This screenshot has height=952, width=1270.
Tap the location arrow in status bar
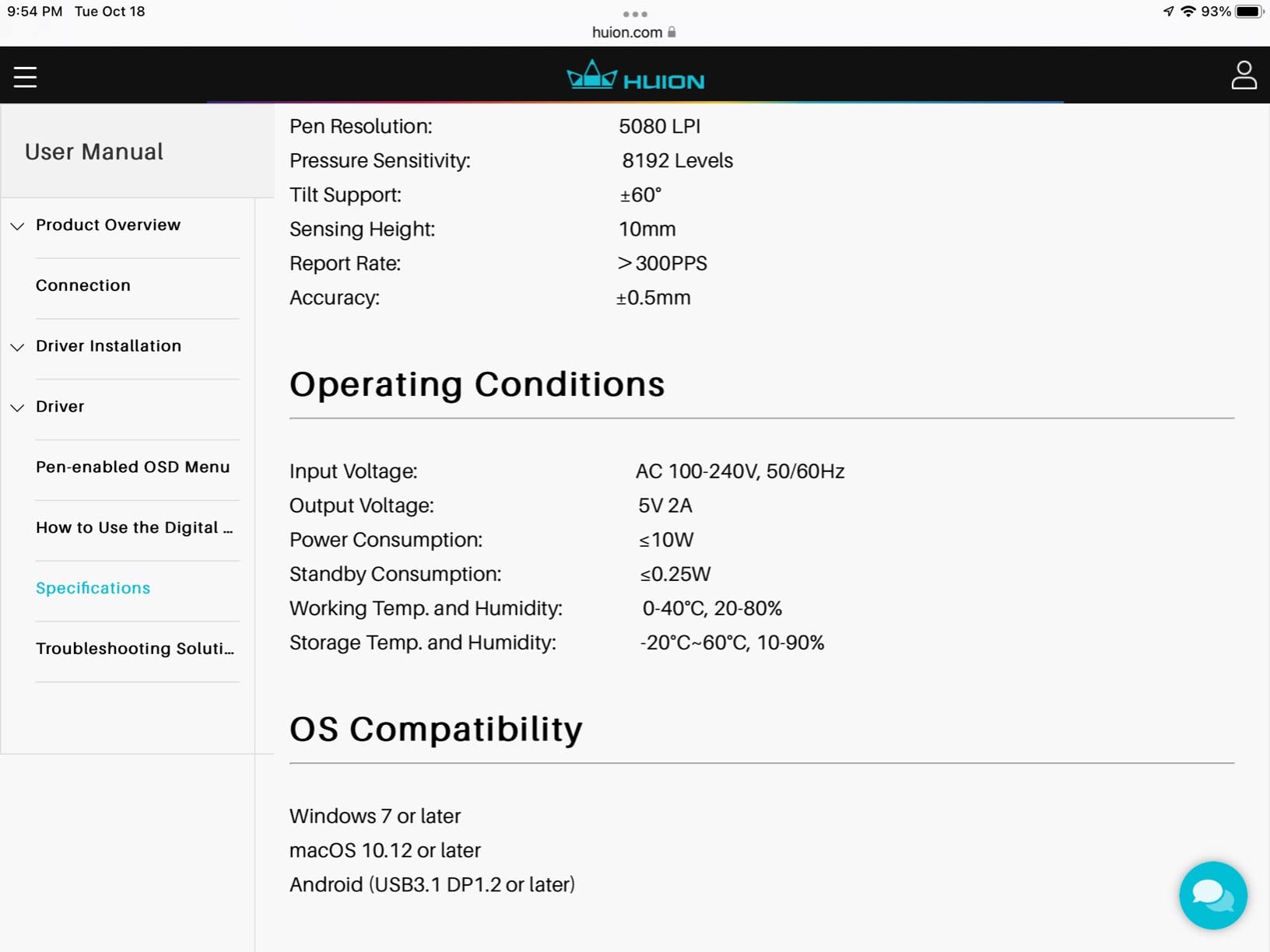pos(1168,12)
